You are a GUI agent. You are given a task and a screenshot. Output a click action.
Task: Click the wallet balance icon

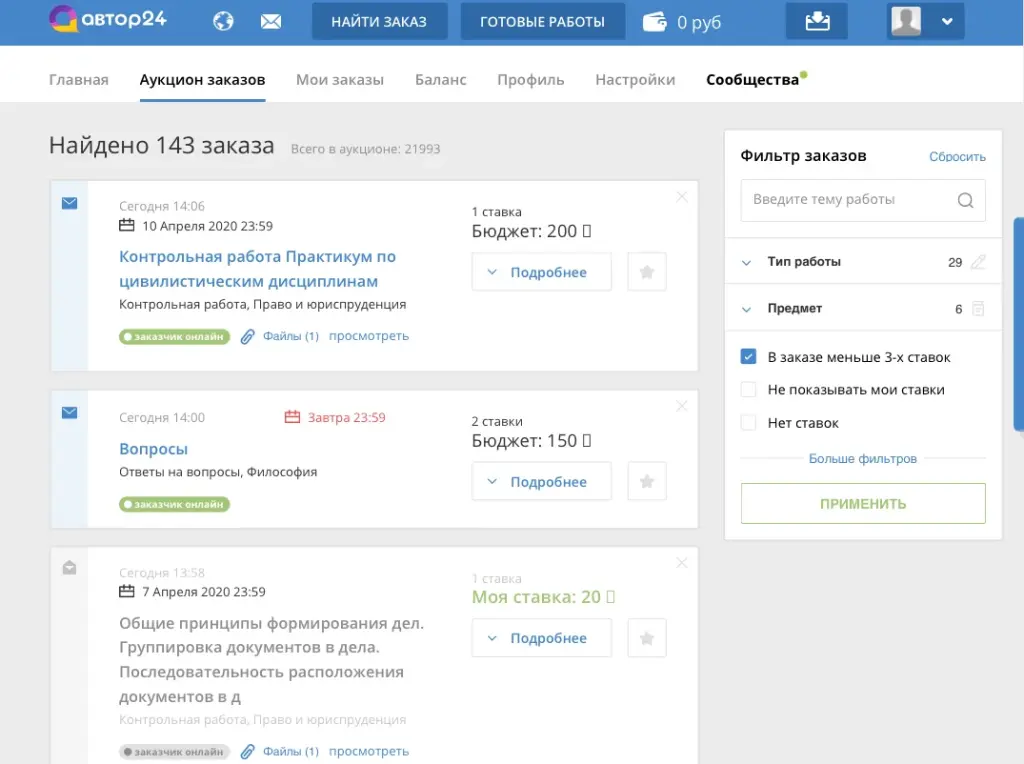point(655,22)
